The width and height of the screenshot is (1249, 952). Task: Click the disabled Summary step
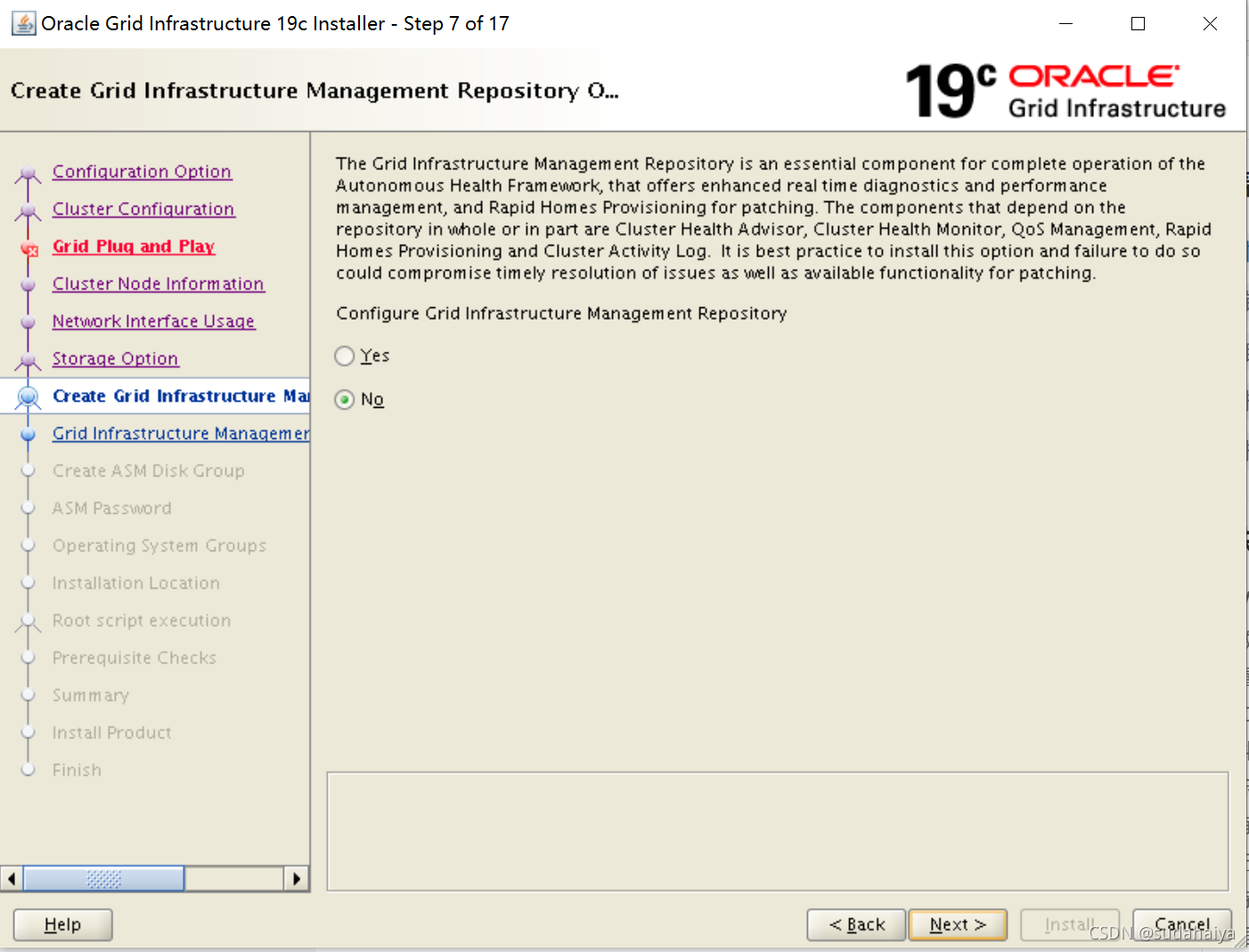click(90, 695)
